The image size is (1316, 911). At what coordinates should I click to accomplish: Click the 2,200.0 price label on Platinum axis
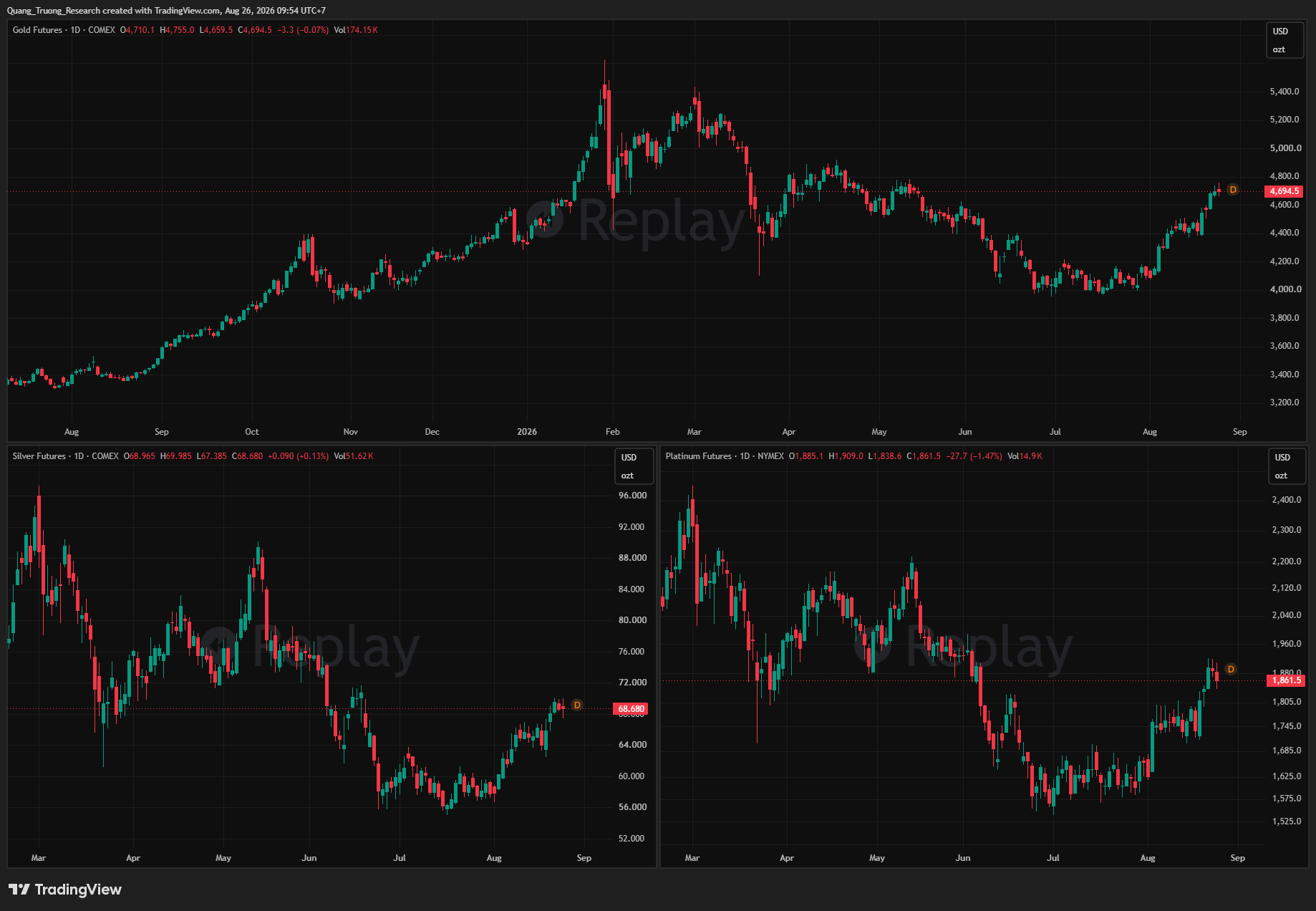click(x=1287, y=561)
